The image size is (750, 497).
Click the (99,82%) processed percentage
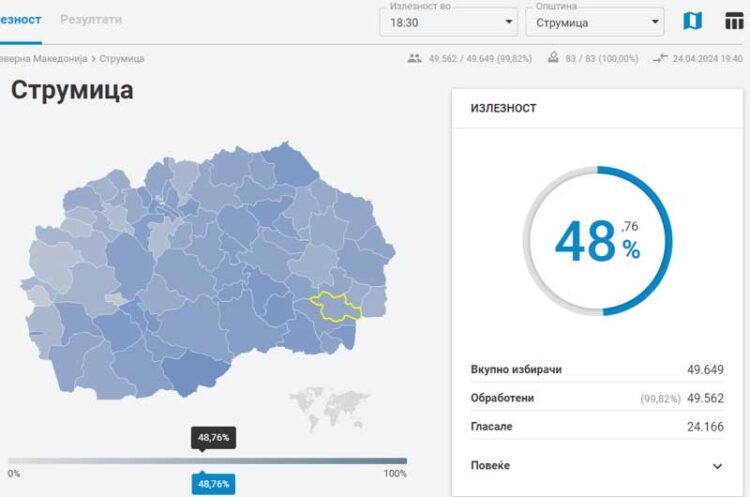(660, 398)
